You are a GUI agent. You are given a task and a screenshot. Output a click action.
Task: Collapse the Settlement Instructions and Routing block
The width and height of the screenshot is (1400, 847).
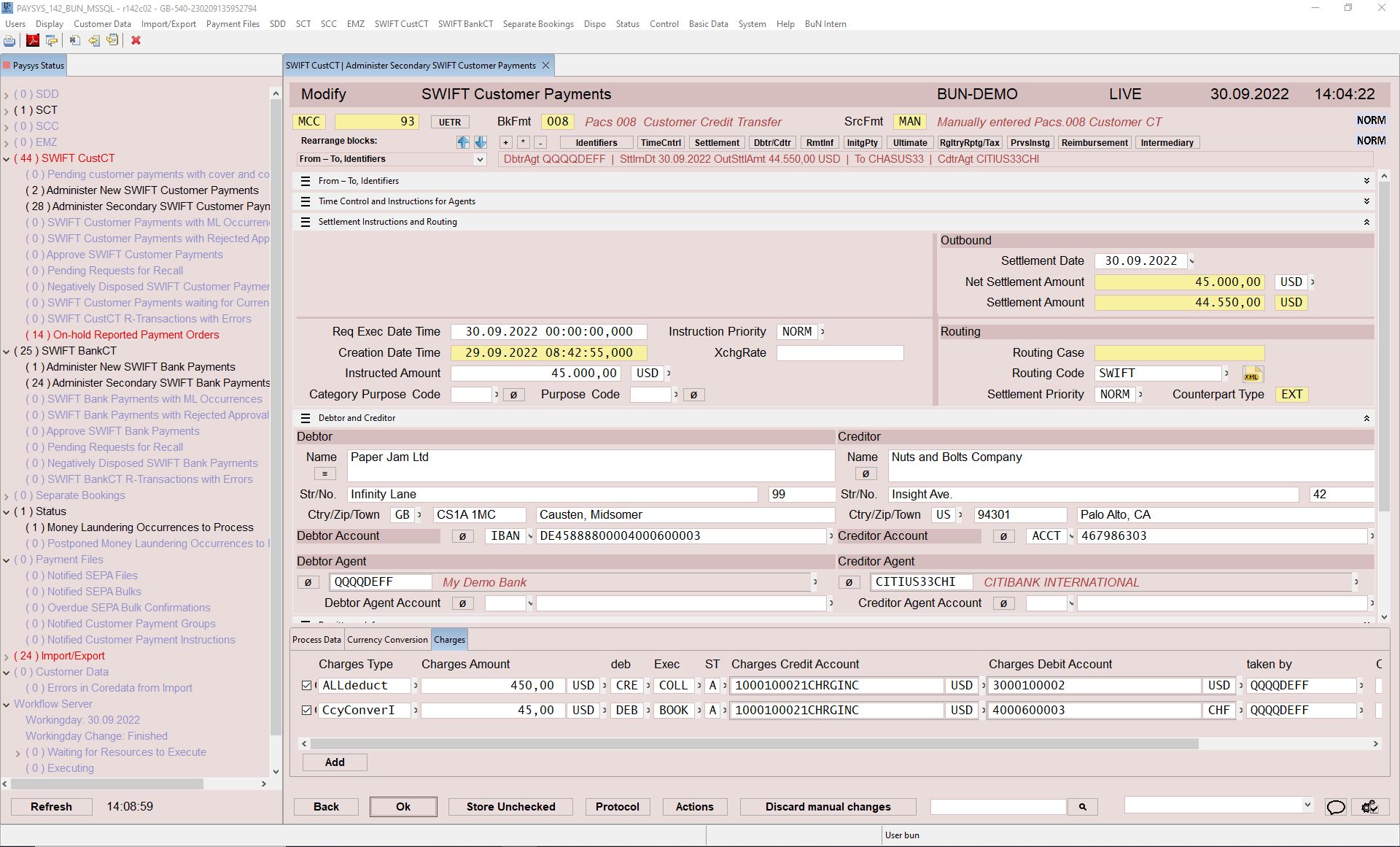click(1366, 222)
